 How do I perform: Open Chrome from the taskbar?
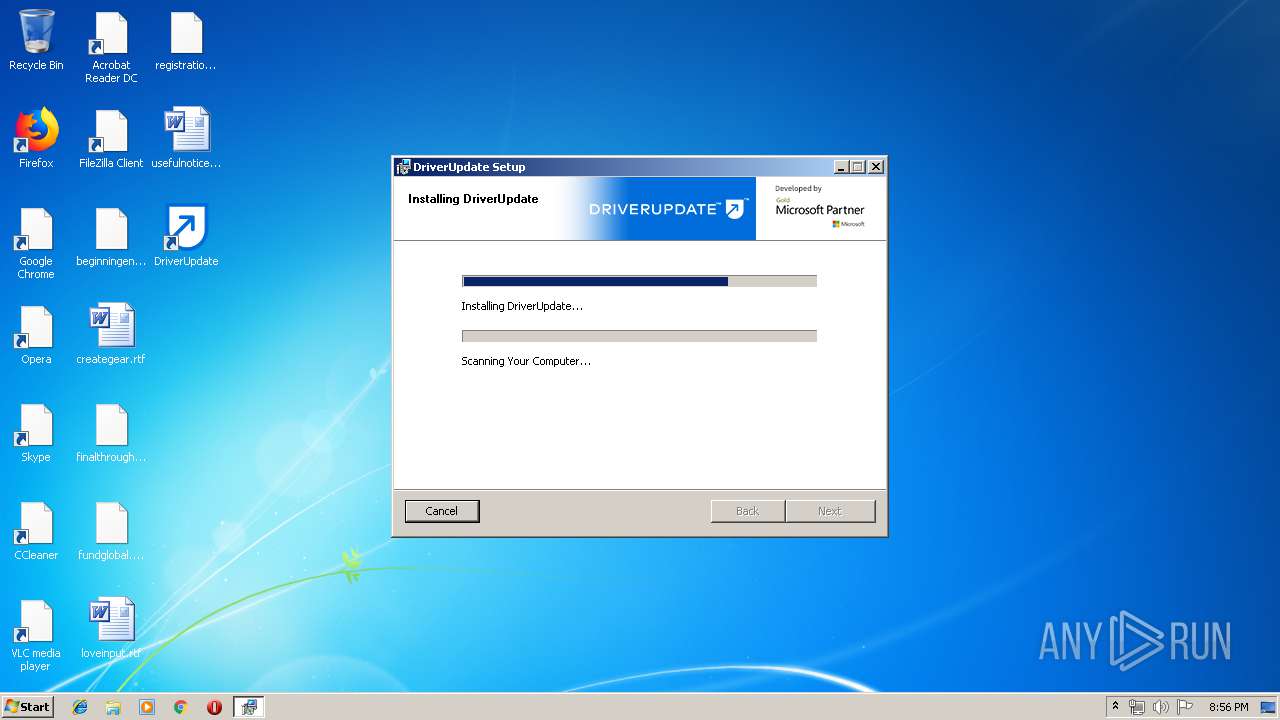(x=181, y=707)
